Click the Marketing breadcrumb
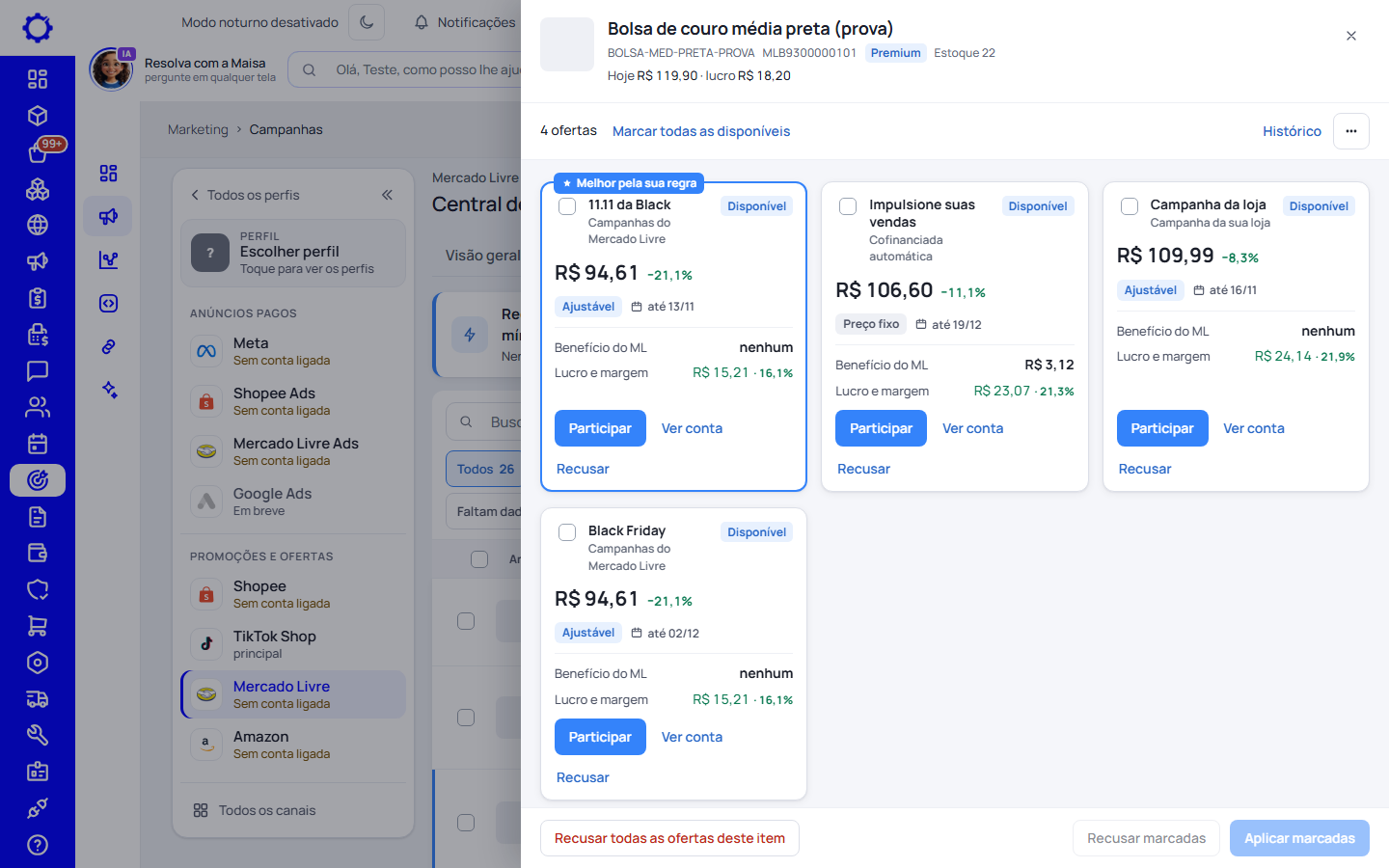This screenshot has width=1389, height=868. coord(198,129)
